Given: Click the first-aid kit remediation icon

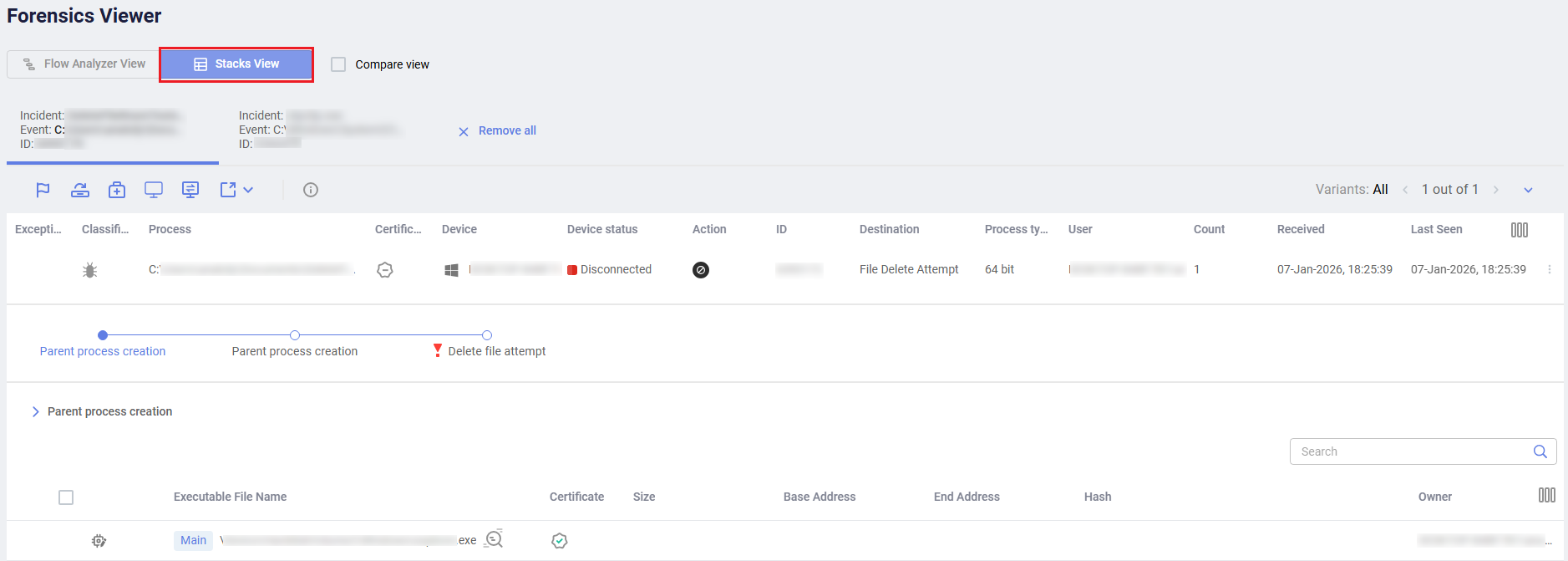Looking at the screenshot, I should [x=117, y=190].
